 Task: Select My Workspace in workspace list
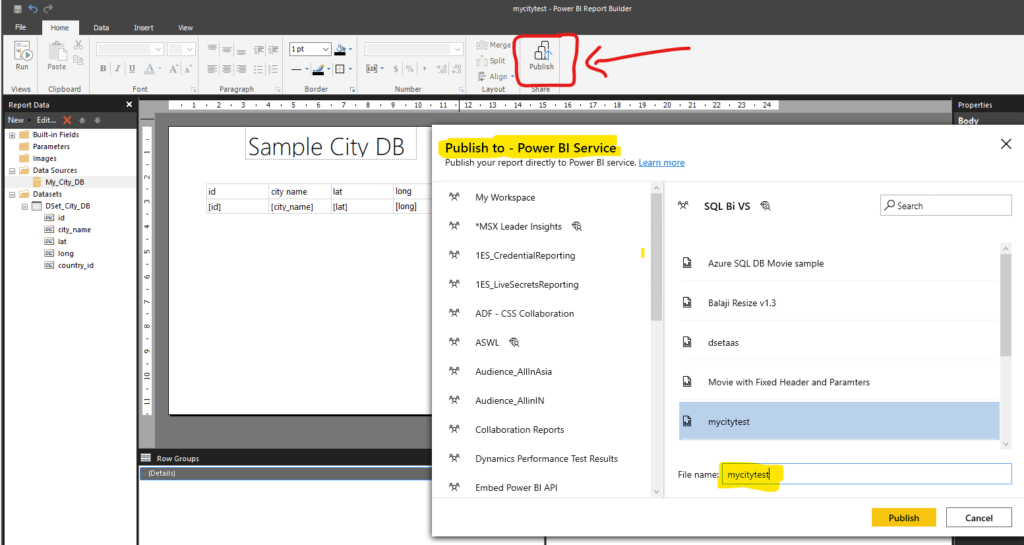[x=505, y=197]
